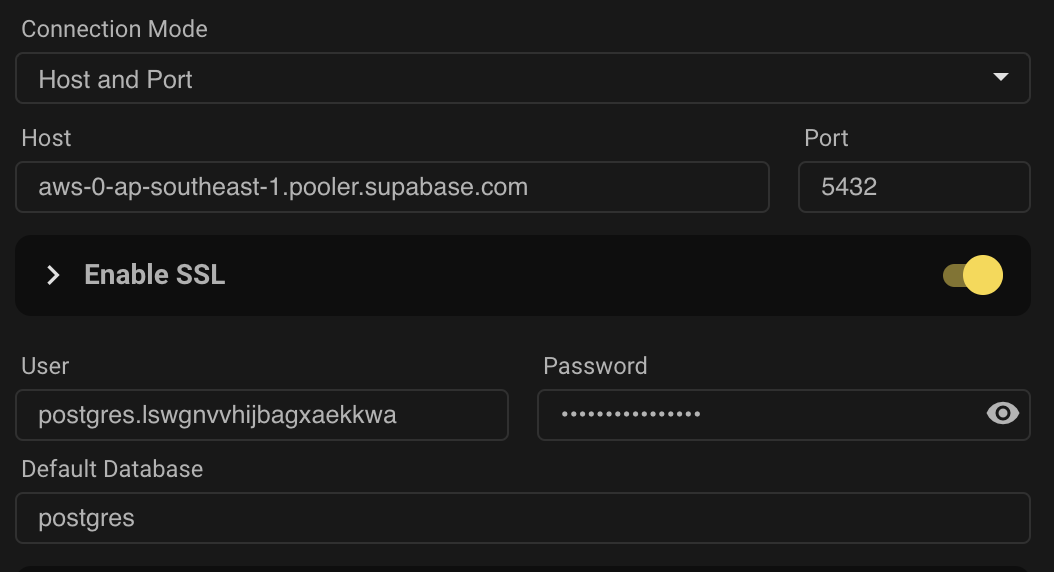Screen dimensions: 1054x572
Task: Select the 'Host and Port' value text
Action: [116, 80]
